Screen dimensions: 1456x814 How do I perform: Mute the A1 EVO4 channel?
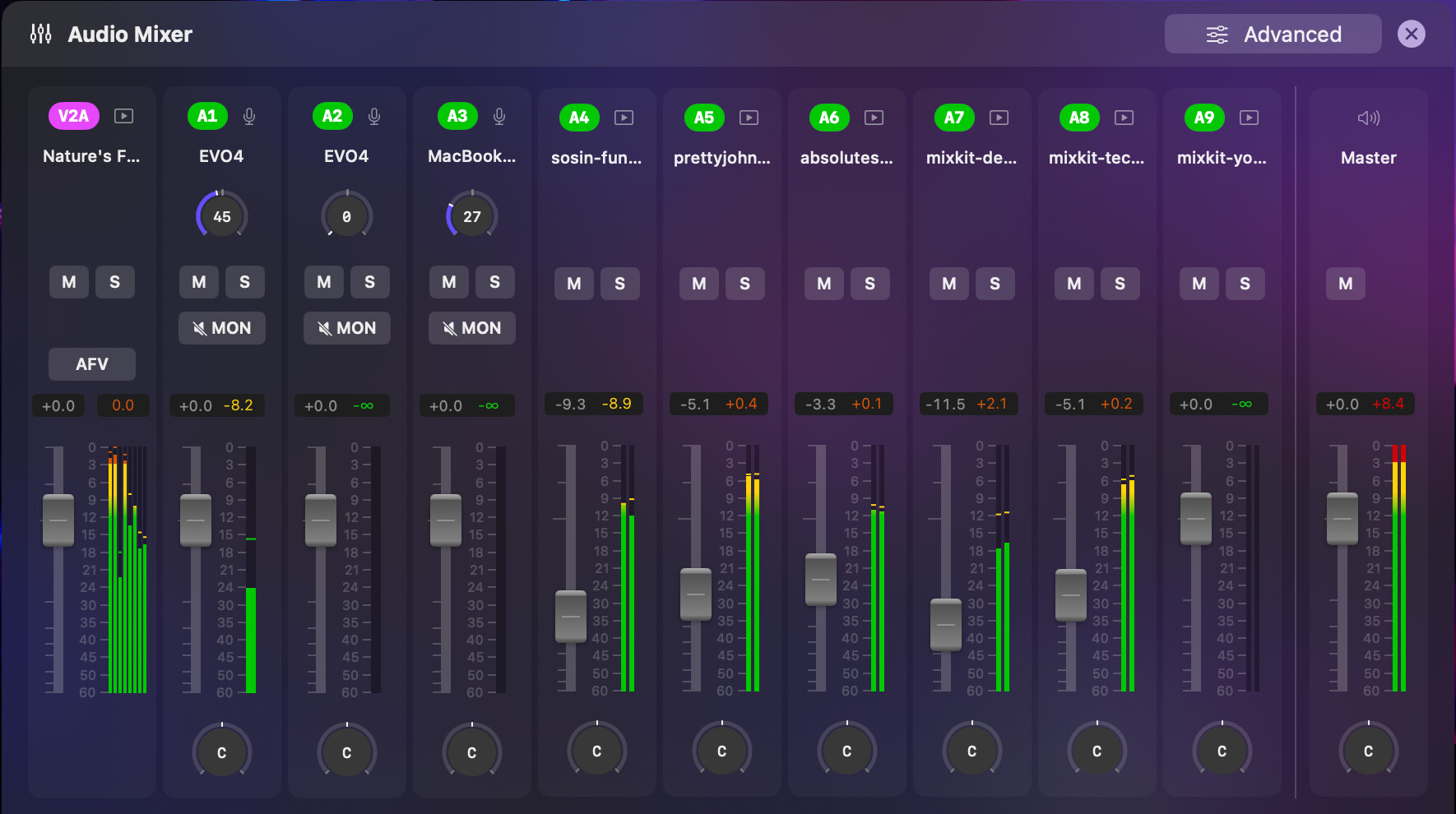(199, 282)
